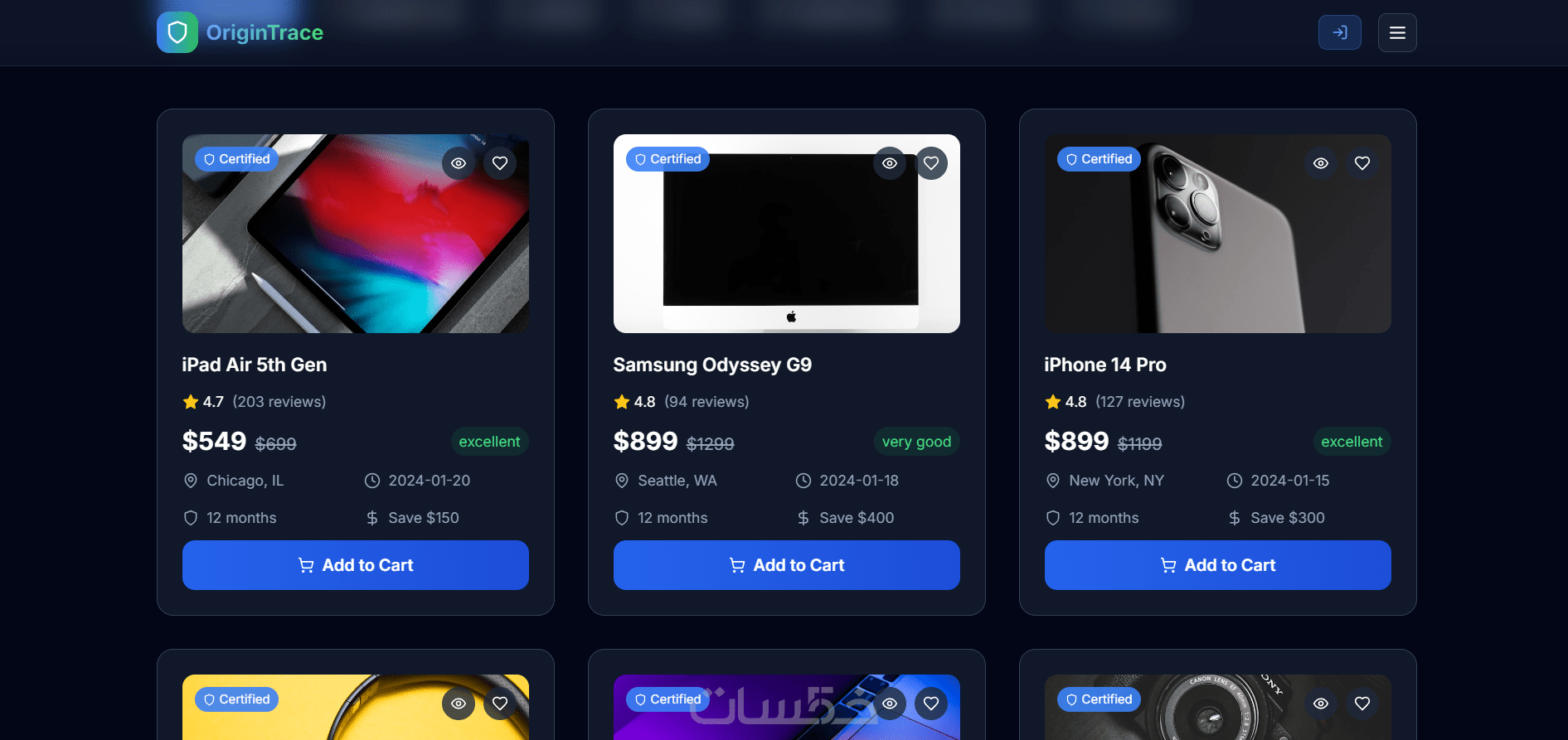The width and height of the screenshot is (1568, 740).
Task: Open the iPad Air product image
Action: pos(356,234)
